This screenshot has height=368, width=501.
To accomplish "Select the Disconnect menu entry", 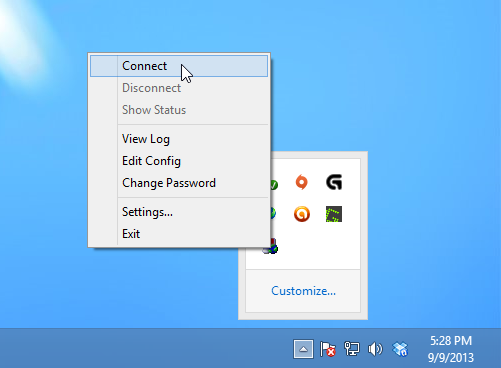I will [x=179, y=88].
